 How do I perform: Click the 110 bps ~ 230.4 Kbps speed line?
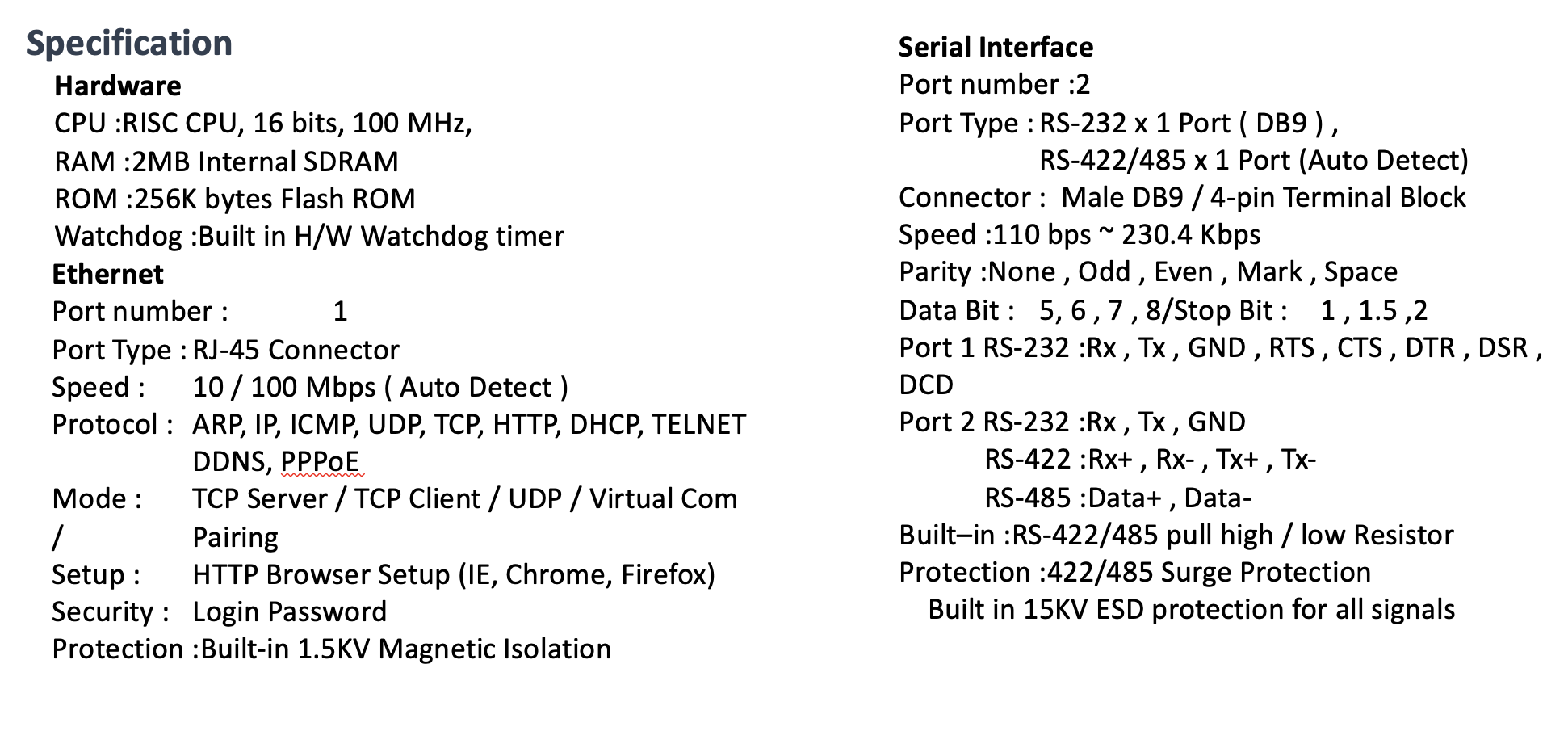(x=1080, y=235)
